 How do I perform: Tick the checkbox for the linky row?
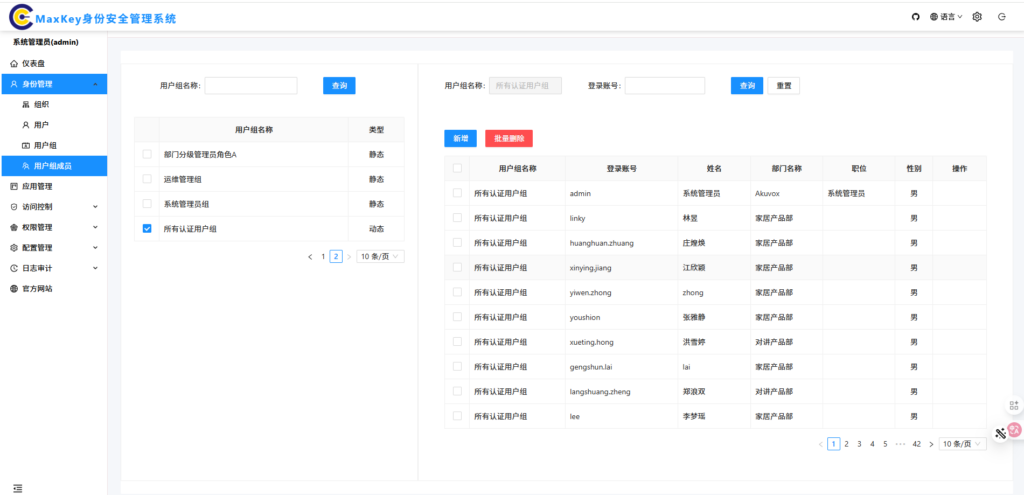(x=457, y=218)
